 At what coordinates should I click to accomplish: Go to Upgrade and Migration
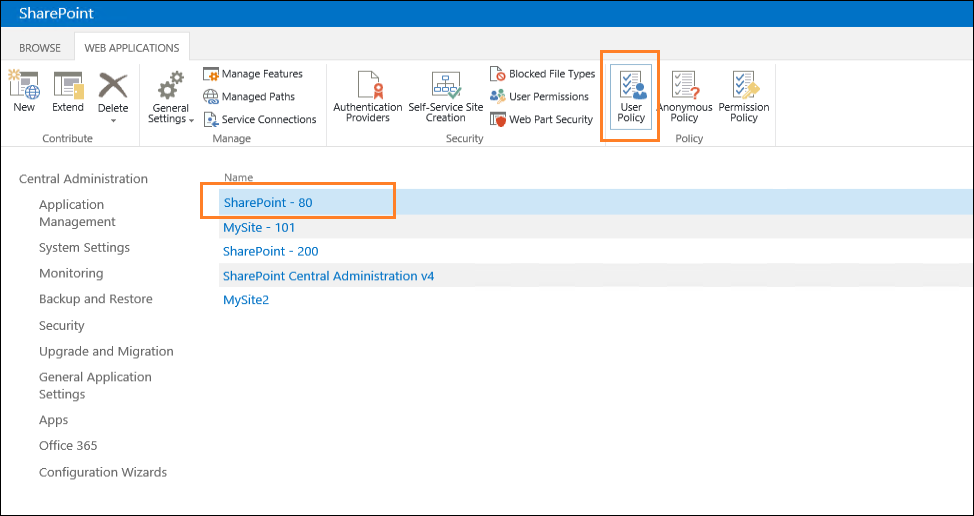[x=106, y=351]
